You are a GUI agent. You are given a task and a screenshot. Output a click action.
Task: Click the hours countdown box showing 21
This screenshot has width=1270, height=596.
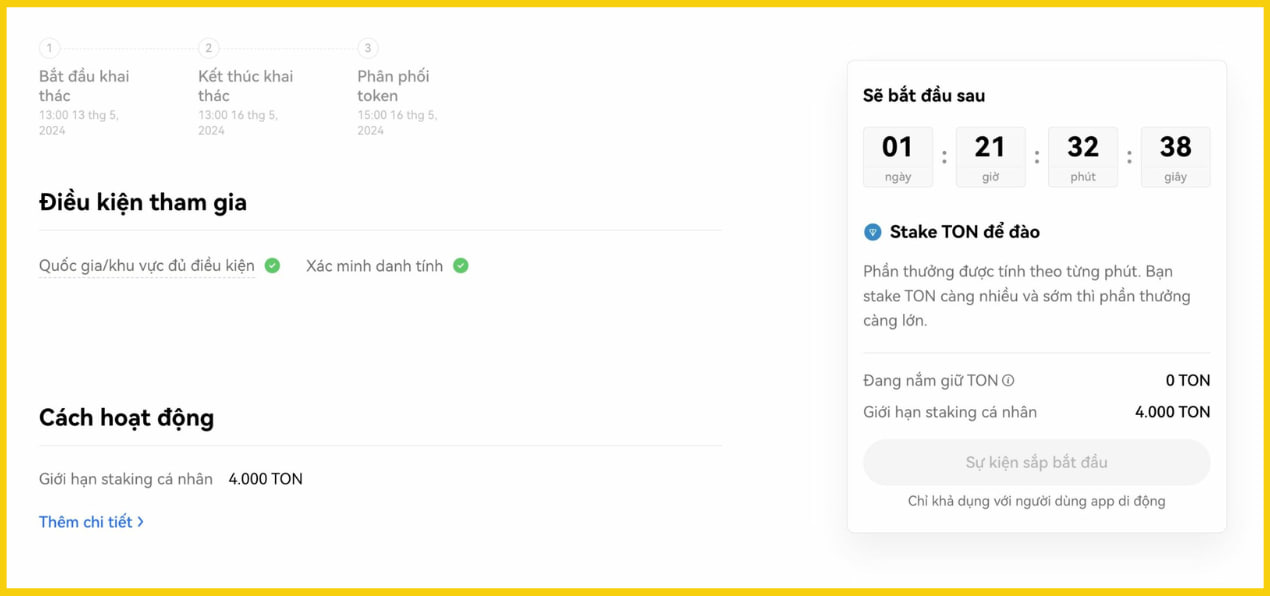click(990, 157)
